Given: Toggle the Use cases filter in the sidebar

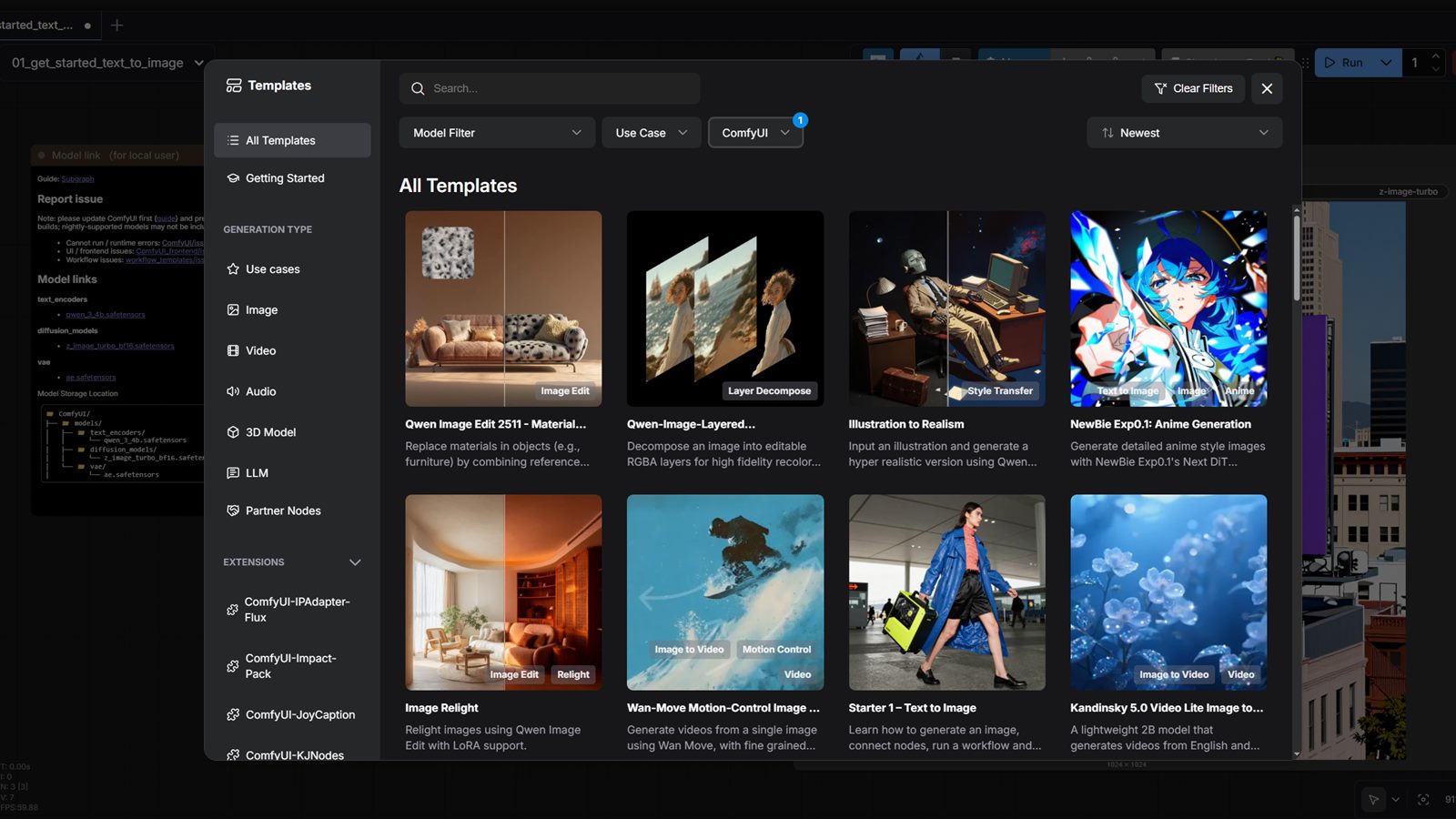Looking at the screenshot, I should coord(272,268).
